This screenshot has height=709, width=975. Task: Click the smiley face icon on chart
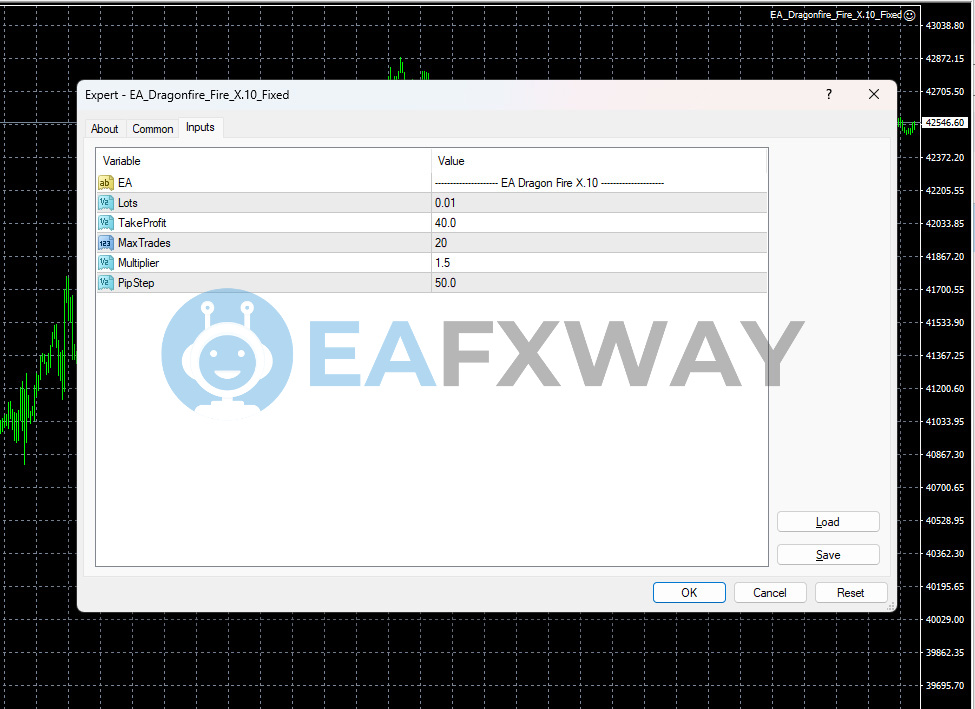909,15
